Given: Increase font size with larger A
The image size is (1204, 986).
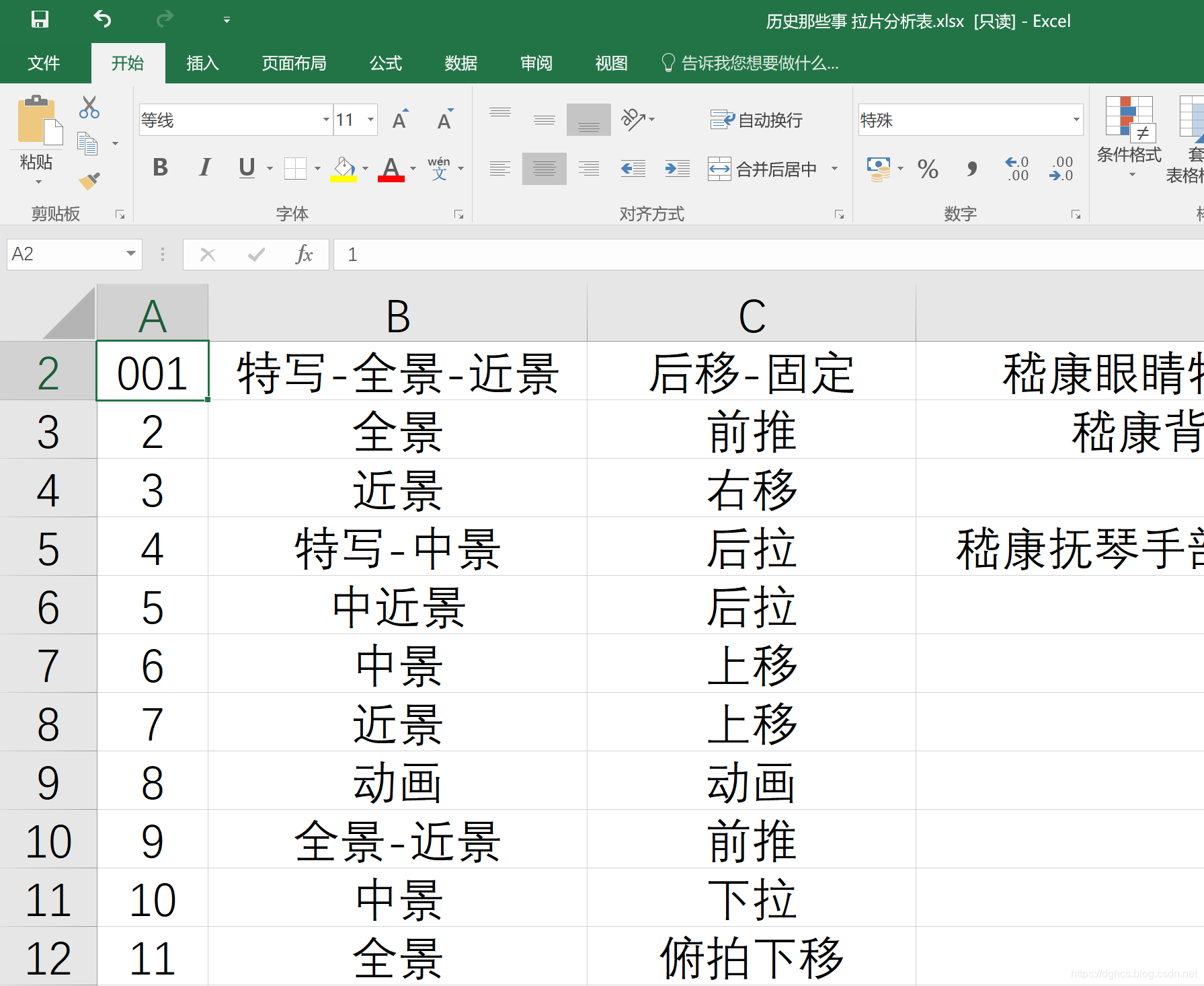Looking at the screenshot, I should 401,119.
